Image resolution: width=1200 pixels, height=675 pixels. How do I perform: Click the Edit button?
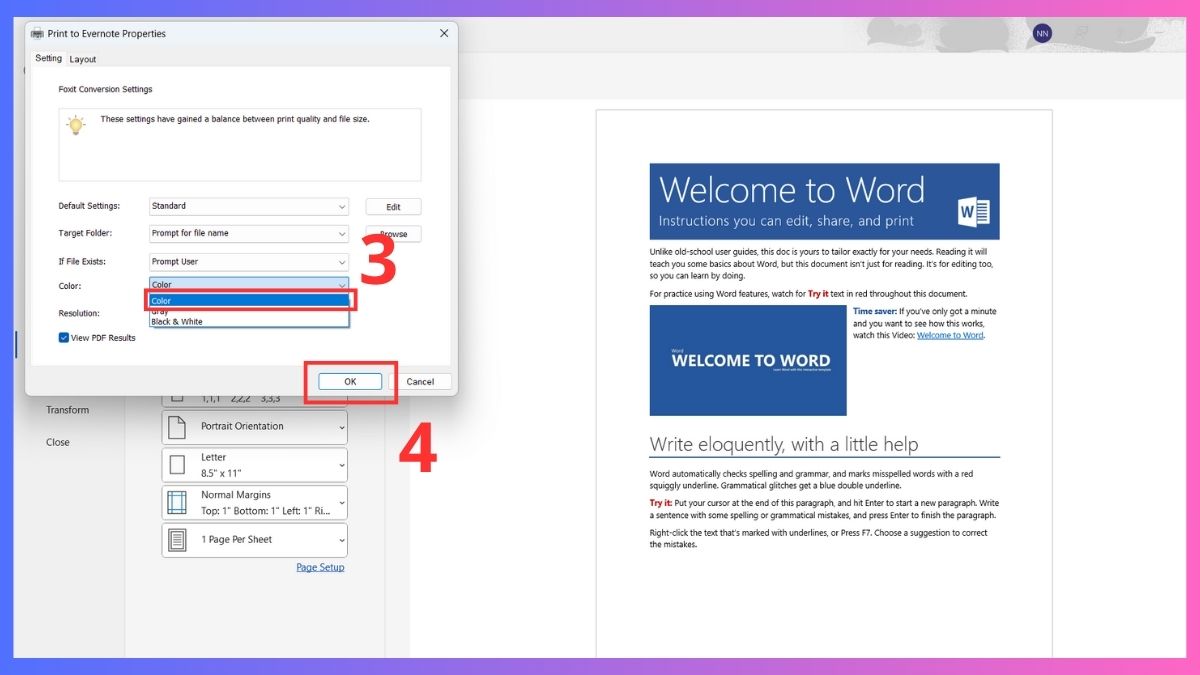(393, 207)
